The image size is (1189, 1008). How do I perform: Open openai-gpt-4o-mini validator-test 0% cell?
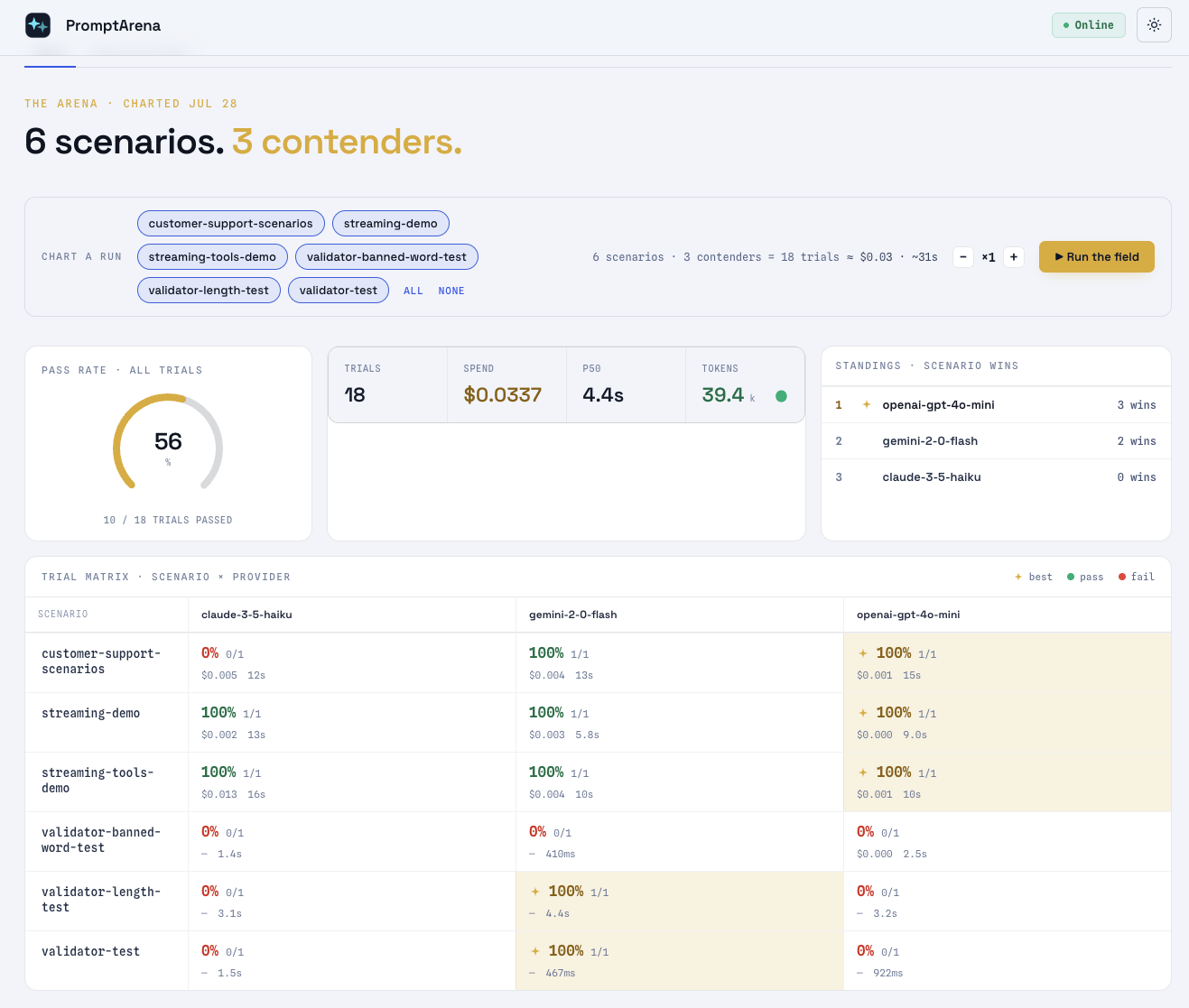click(x=1008, y=961)
